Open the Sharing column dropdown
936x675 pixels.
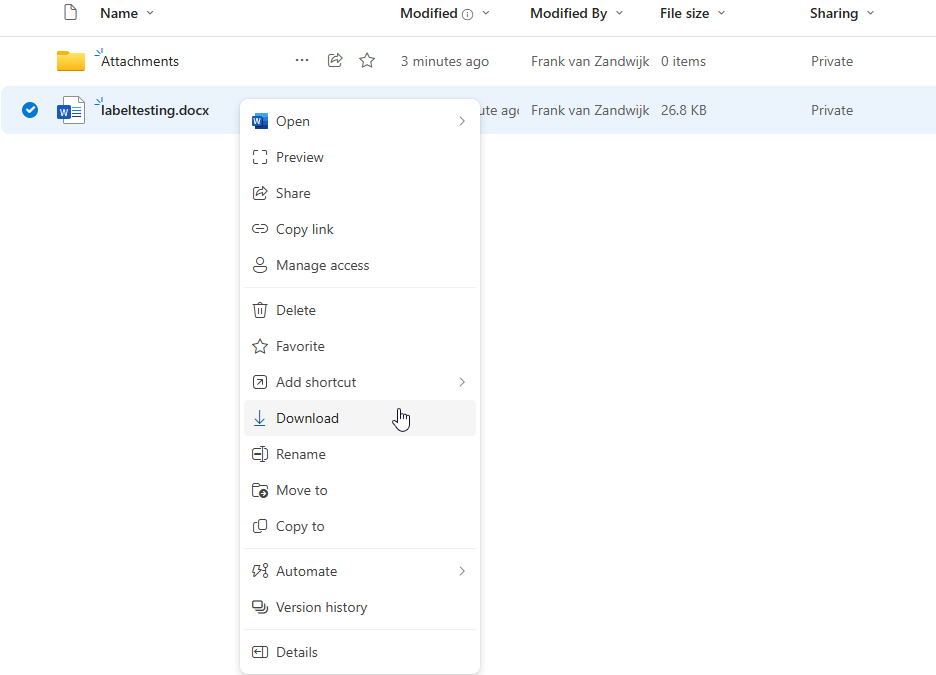[870, 13]
